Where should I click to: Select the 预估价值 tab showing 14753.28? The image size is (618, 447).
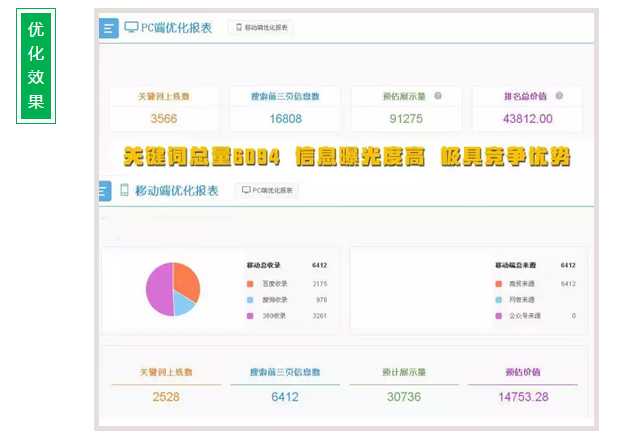(523, 386)
